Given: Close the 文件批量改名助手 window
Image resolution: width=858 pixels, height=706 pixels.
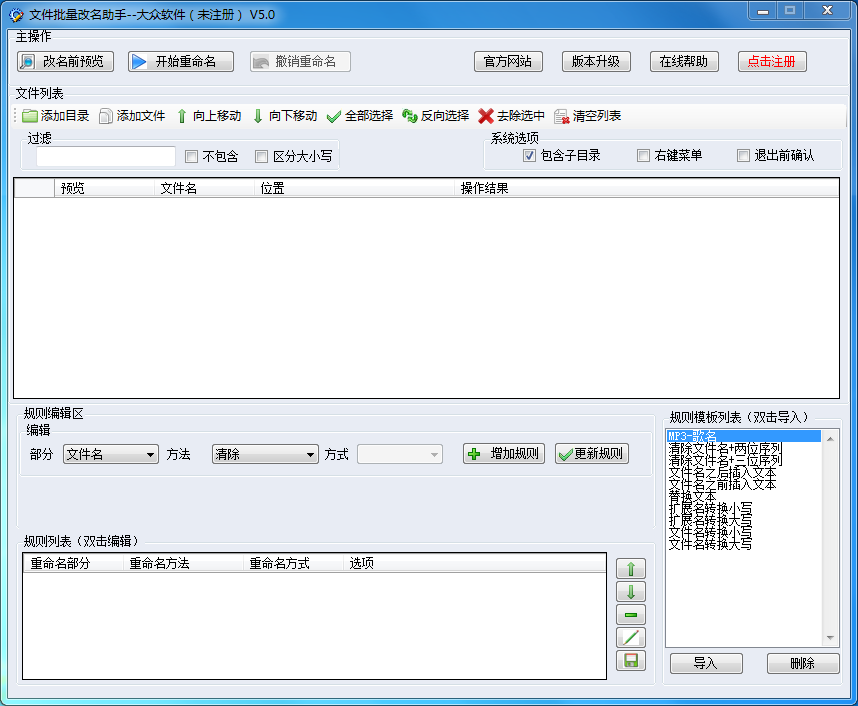Looking at the screenshot, I should click(x=828, y=11).
